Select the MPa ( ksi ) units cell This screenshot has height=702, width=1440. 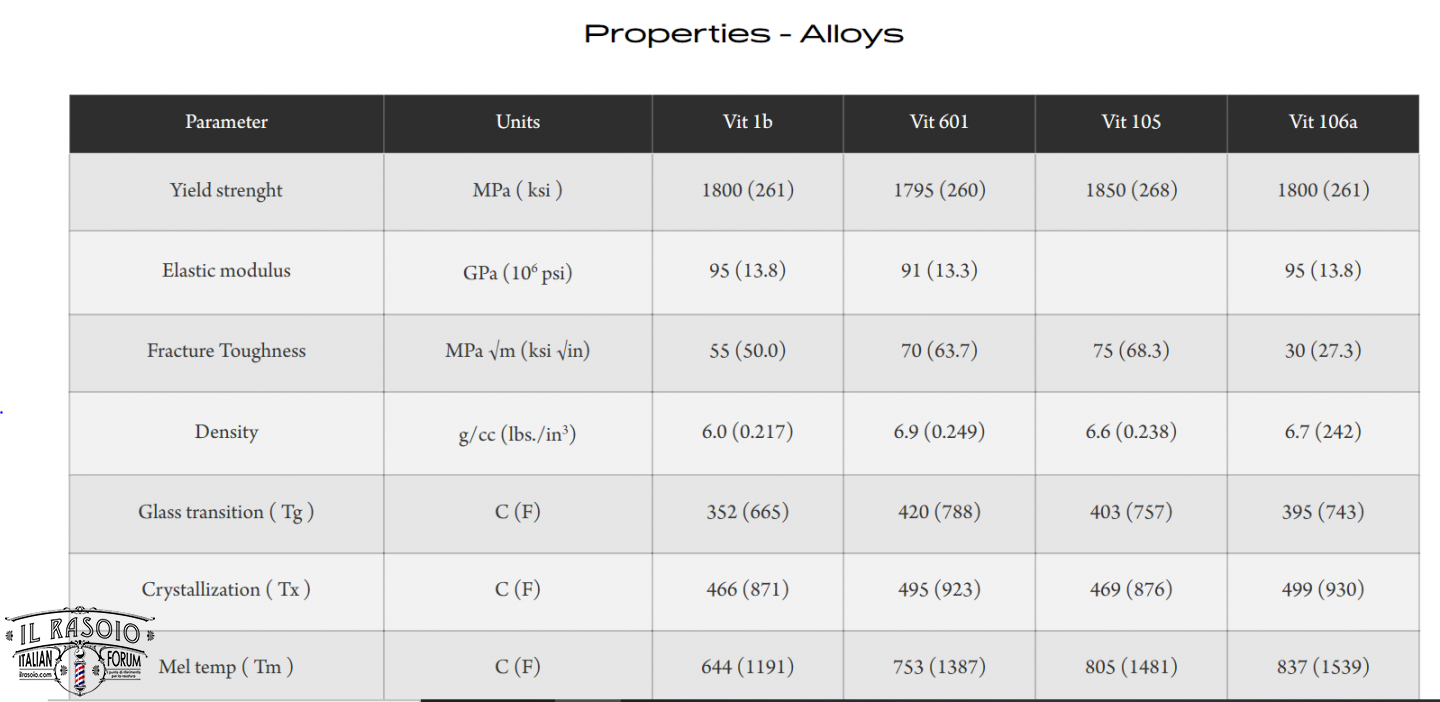pos(518,190)
